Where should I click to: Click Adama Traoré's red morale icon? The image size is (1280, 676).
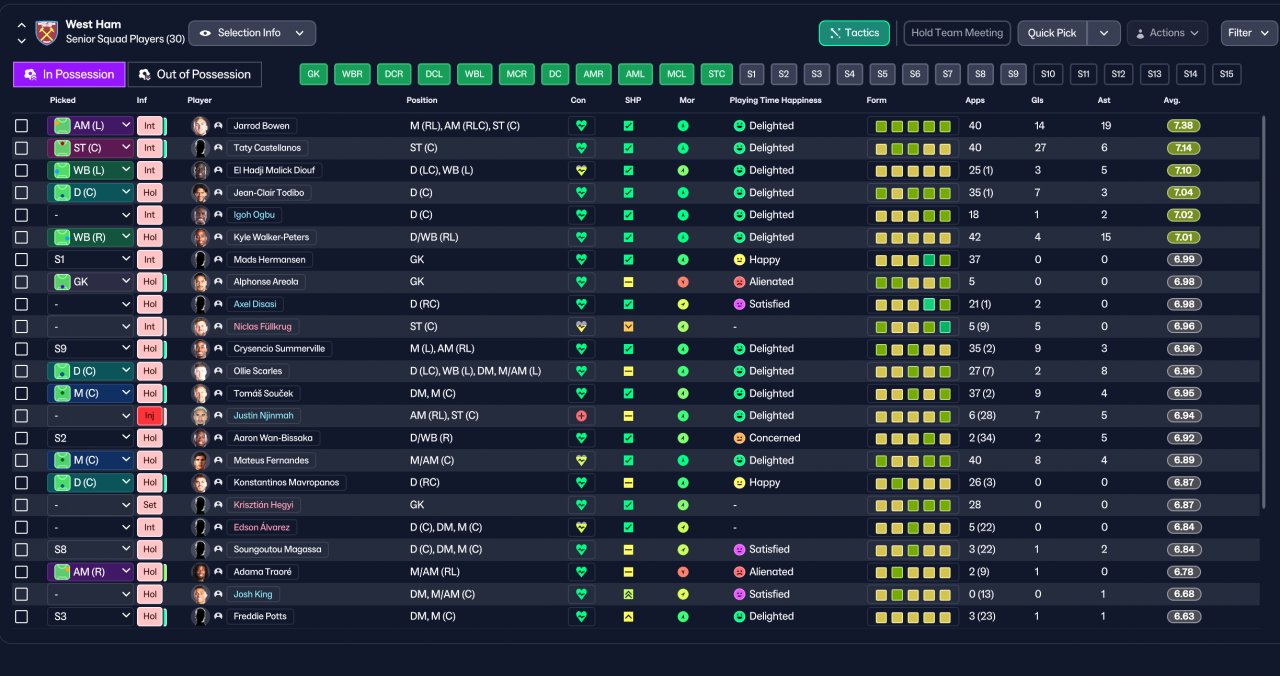[x=683, y=572]
